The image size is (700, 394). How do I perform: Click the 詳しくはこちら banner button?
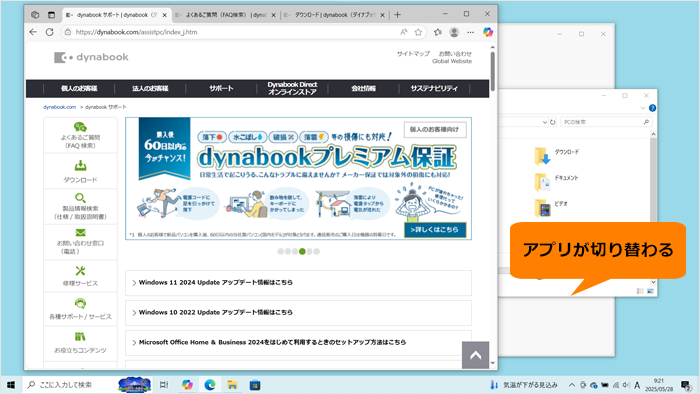435,229
